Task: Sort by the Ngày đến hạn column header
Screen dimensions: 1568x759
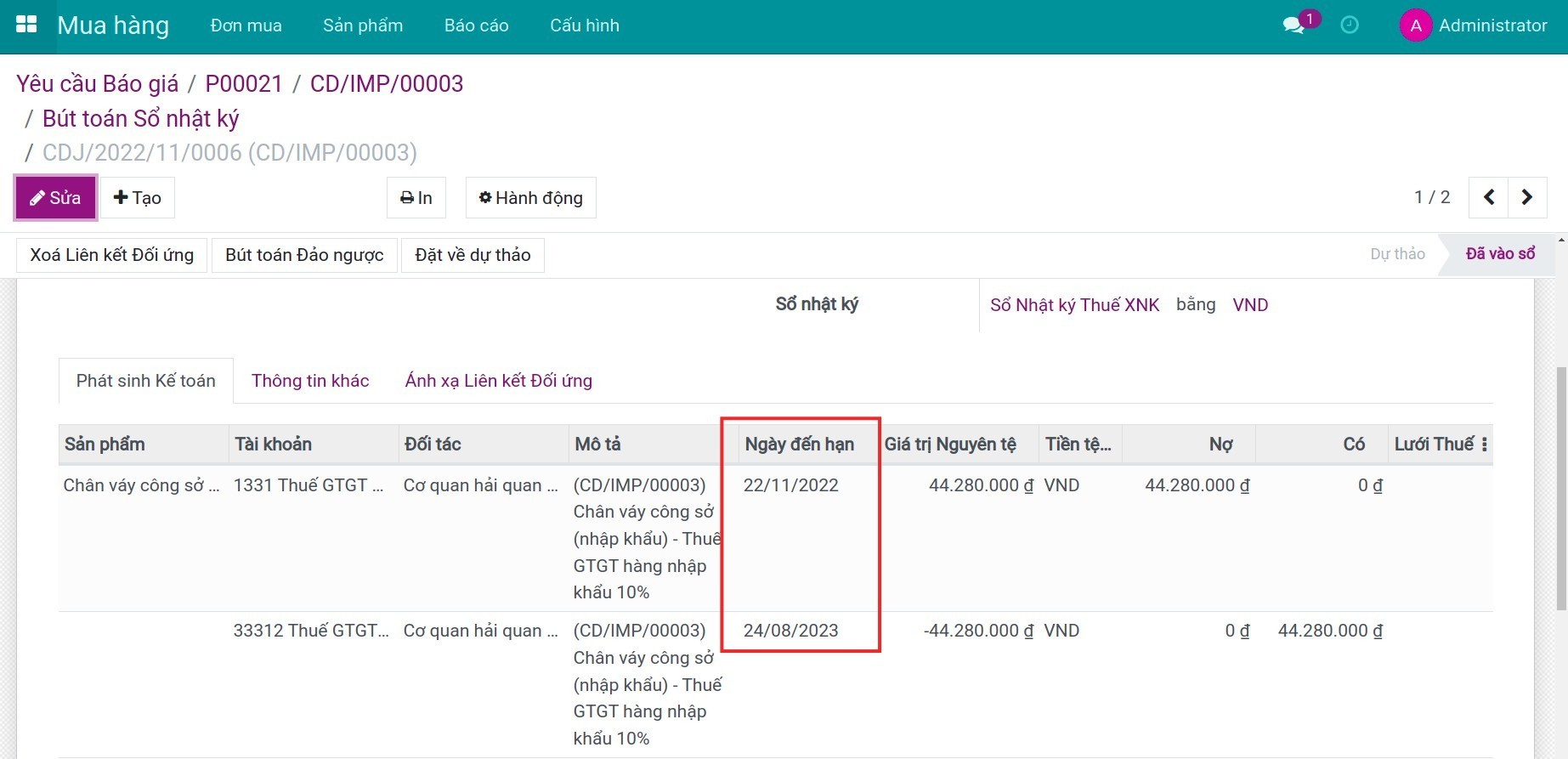Action: (x=799, y=445)
